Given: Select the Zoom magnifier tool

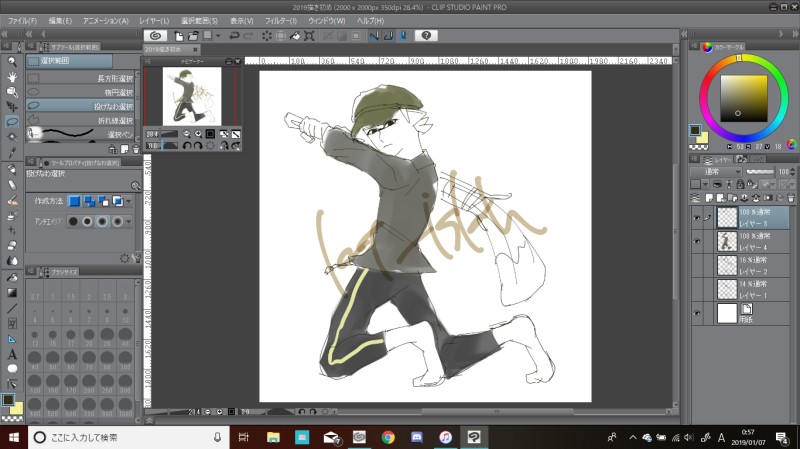Looking at the screenshot, I should point(12,62).
